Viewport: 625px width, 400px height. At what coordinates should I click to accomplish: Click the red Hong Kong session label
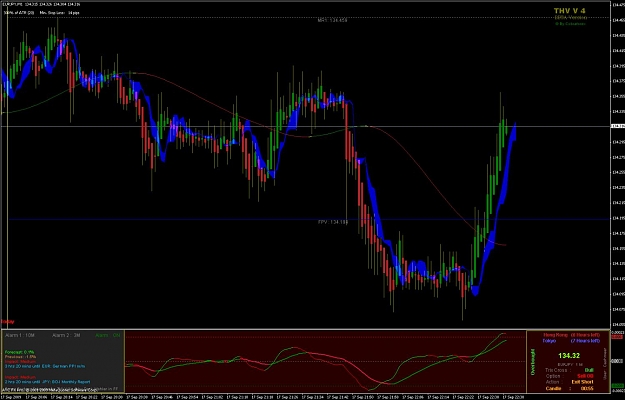pos(555,335)
